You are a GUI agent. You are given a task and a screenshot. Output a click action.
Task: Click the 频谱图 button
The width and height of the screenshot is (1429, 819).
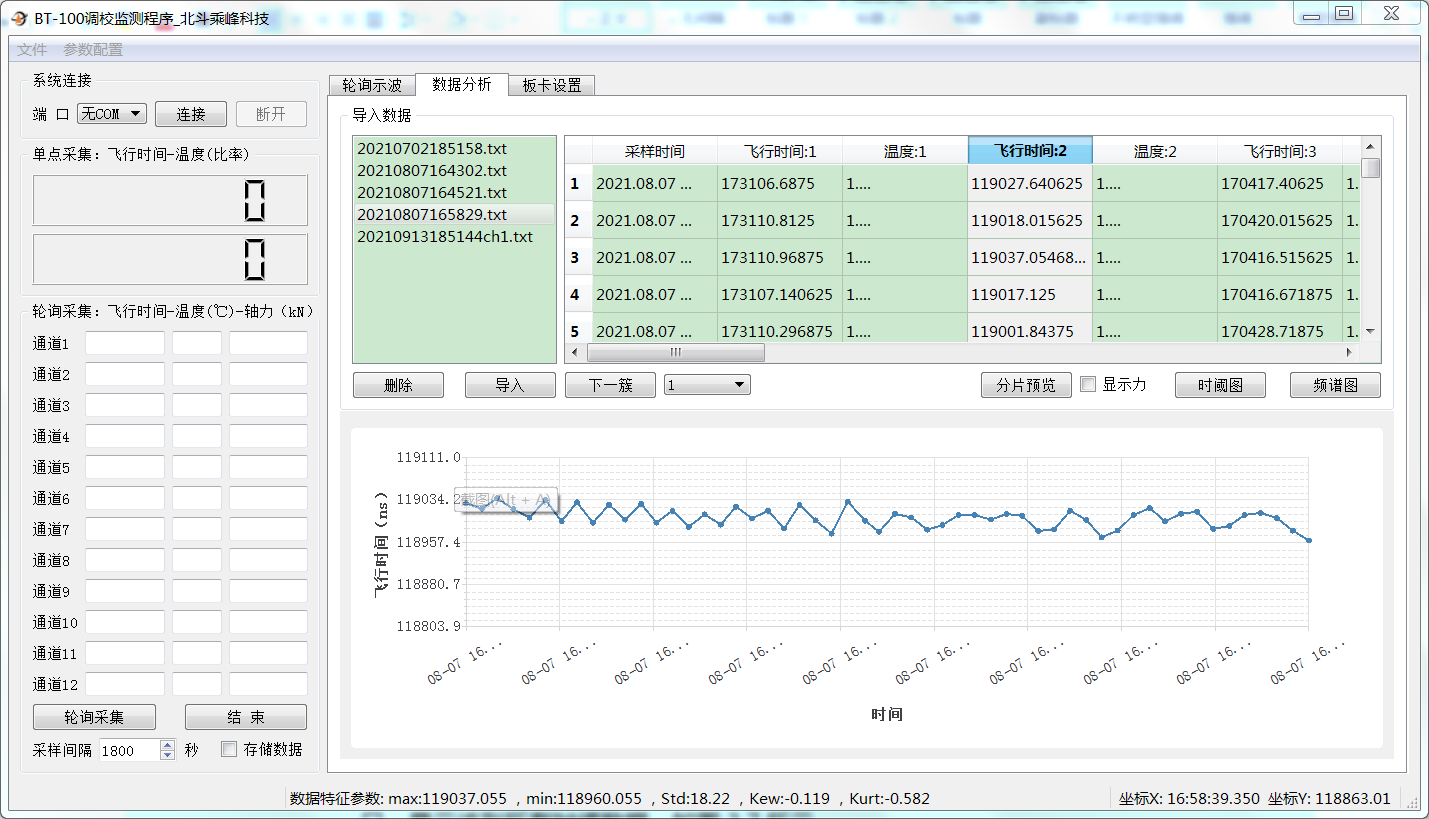click(1335, 385)
